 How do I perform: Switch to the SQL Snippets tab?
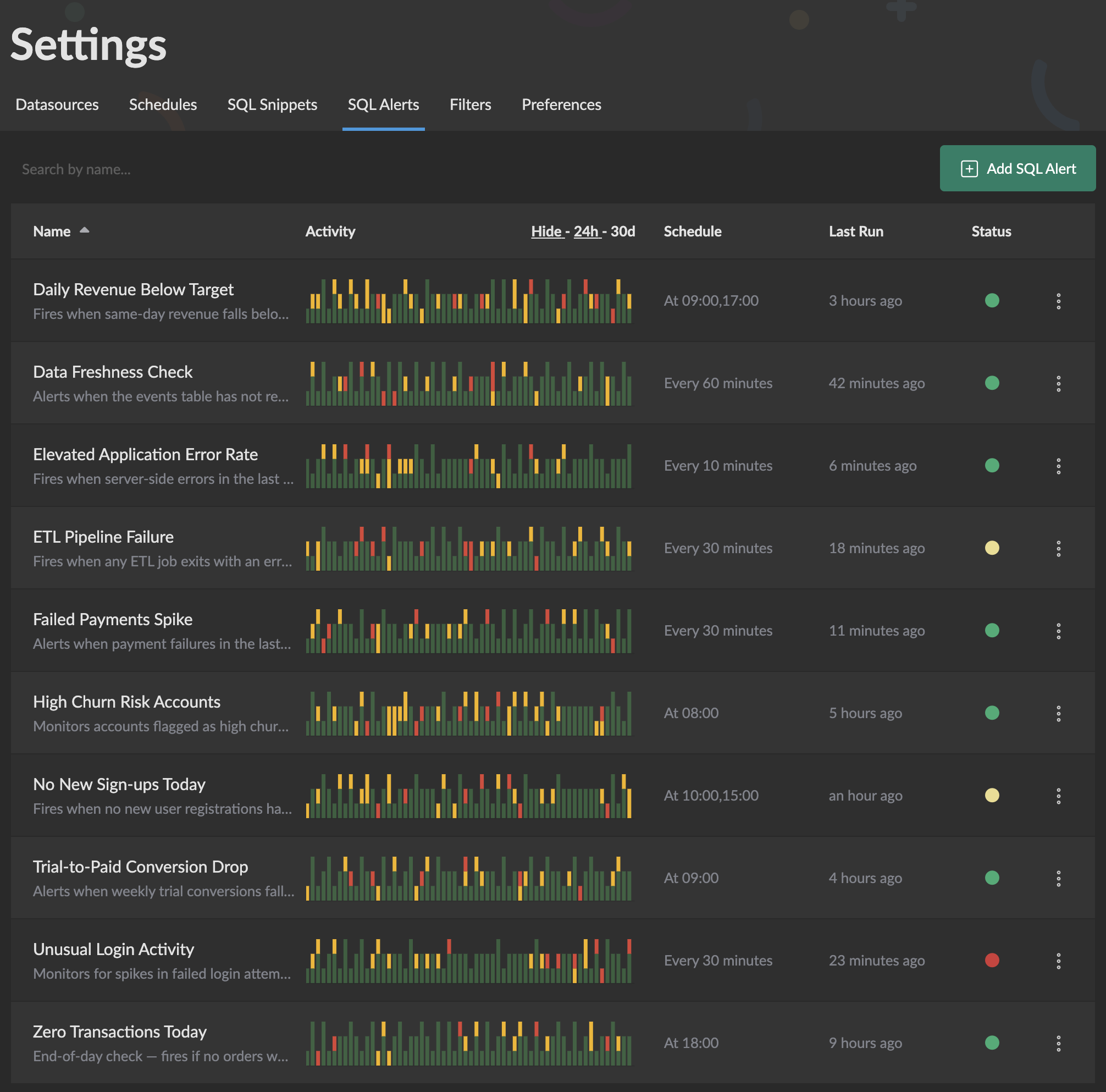coord(273,105)
